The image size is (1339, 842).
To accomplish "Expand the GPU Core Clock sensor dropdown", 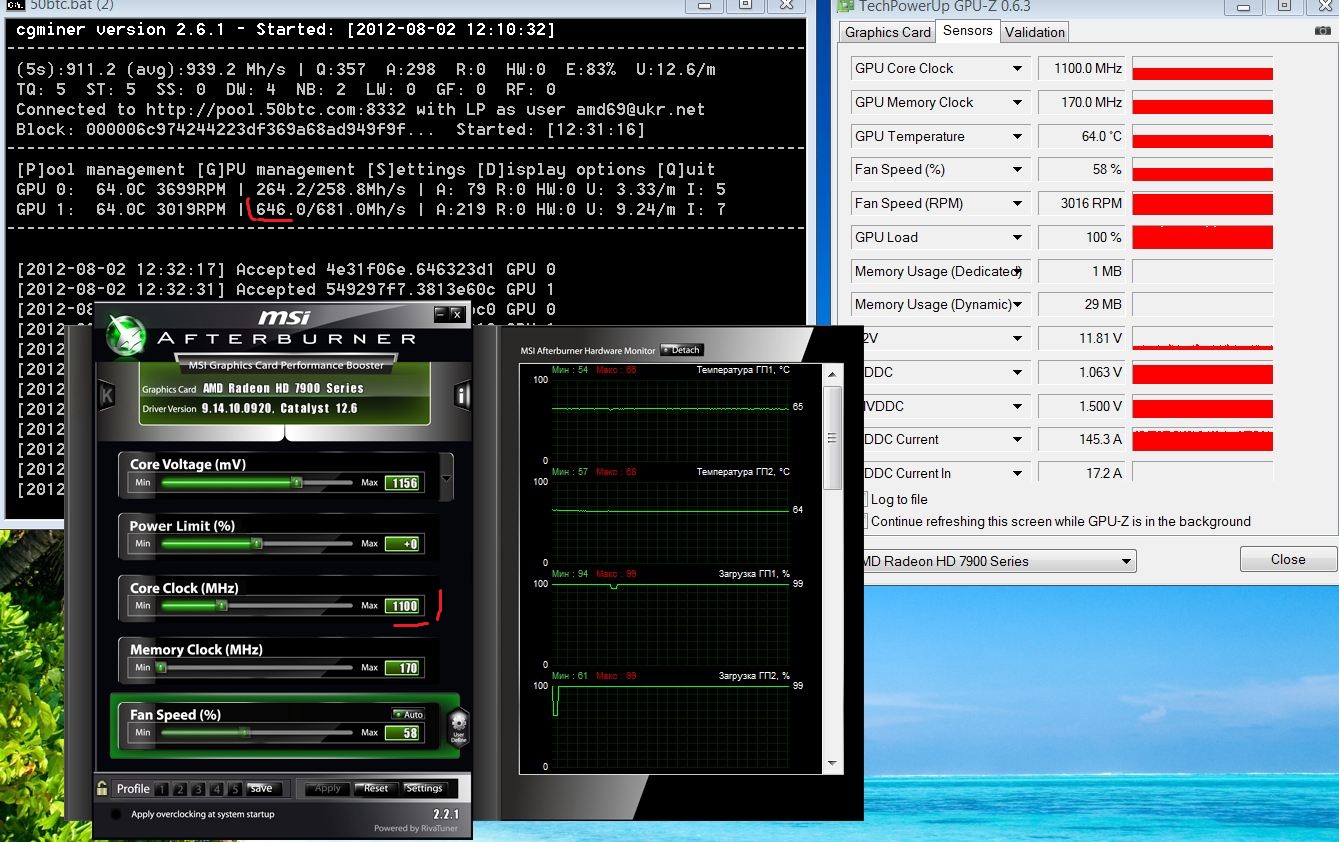I will coord(1017,69).
